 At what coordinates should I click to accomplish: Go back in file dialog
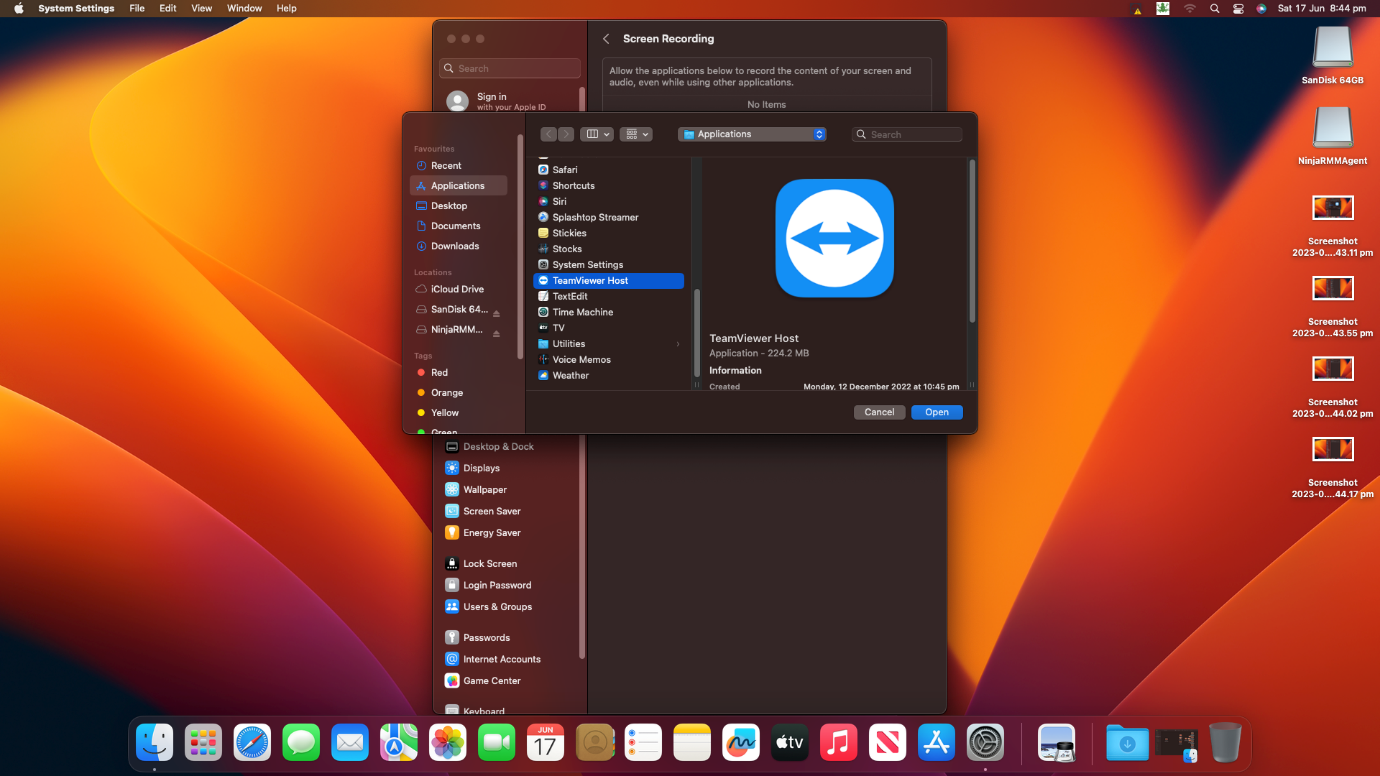(x=549, y=134)
